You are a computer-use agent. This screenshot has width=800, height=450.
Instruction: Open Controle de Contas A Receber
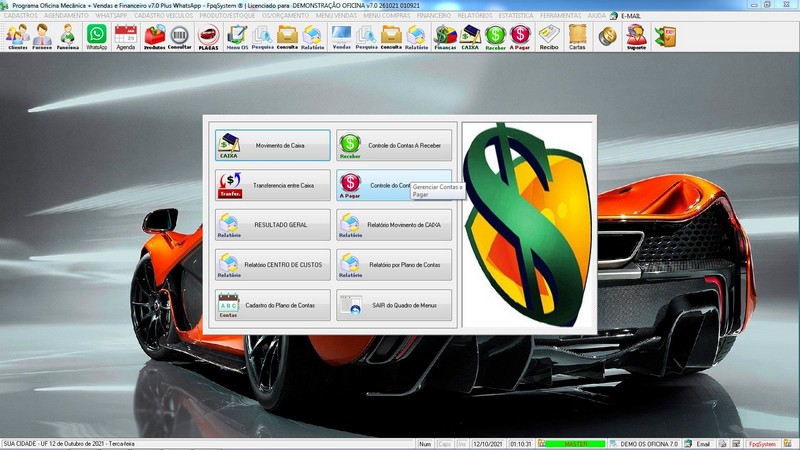click(x=394, y=146)
